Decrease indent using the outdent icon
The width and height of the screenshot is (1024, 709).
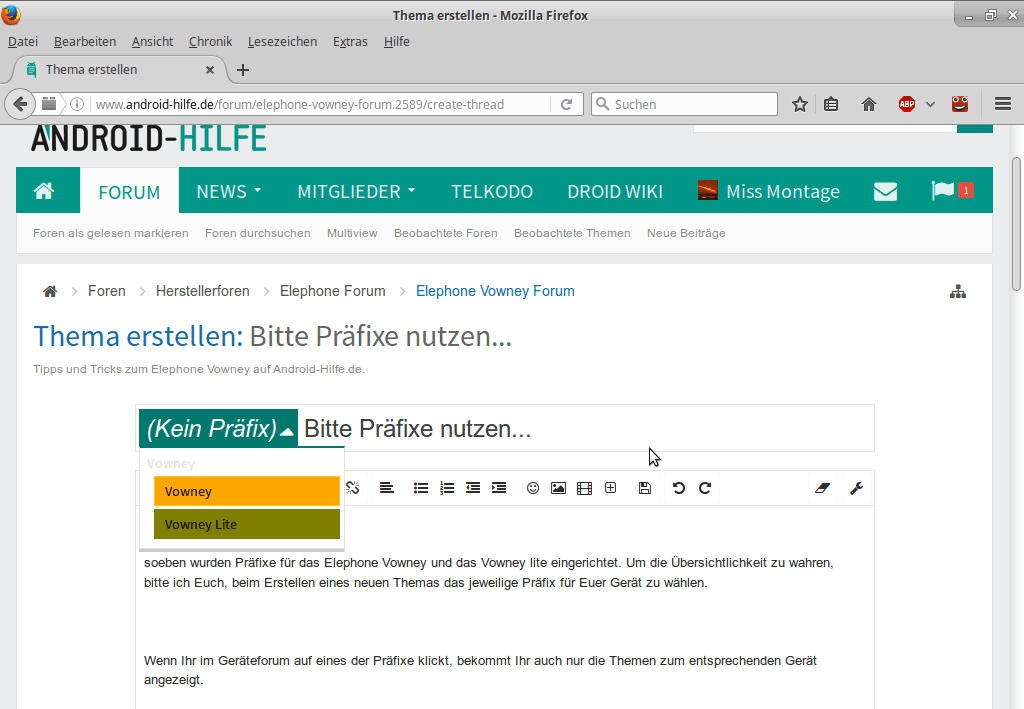coord(473,488)
